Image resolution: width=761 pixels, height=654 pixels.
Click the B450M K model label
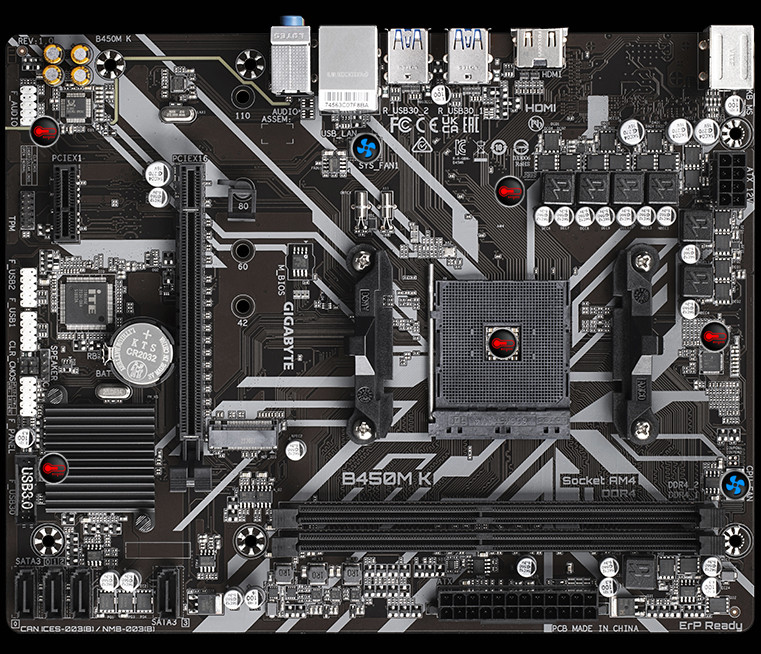point(387,478)
